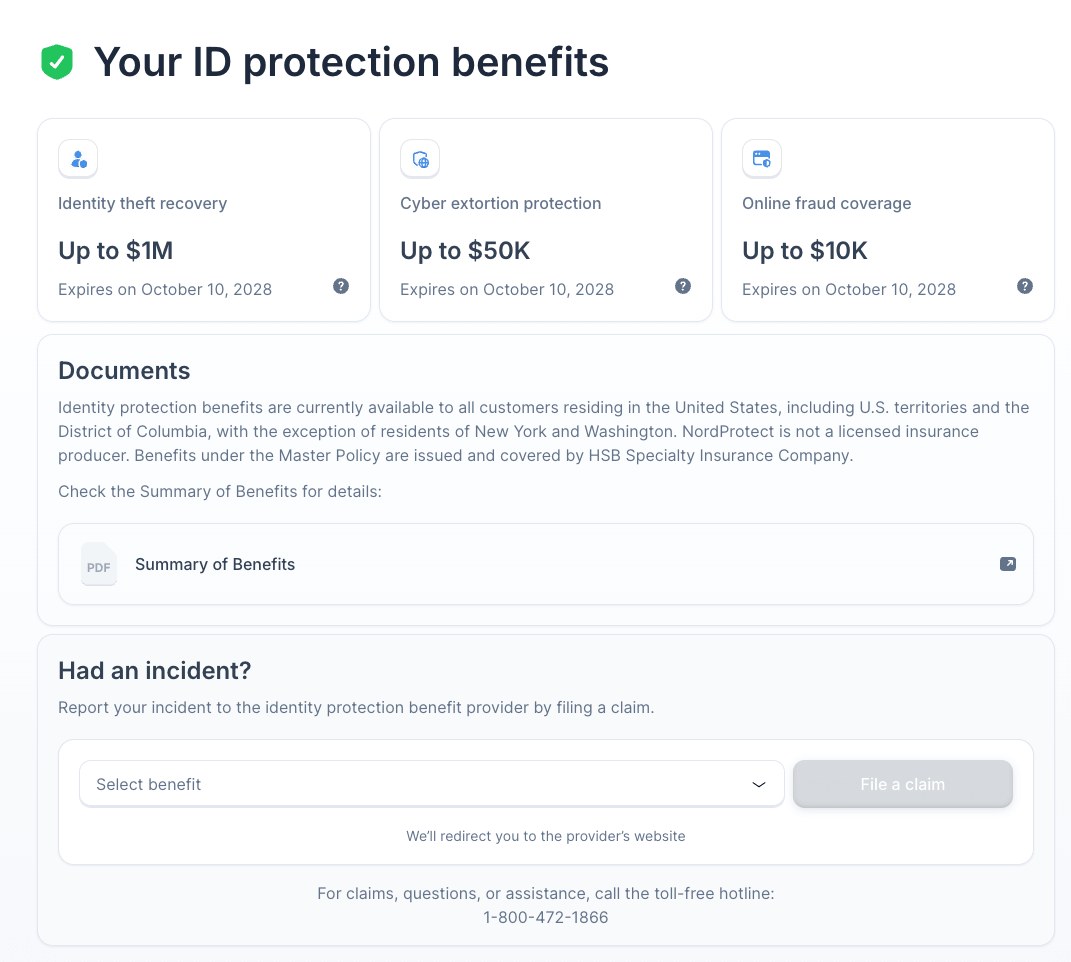Click the Cyber extortion protection shield icon
The width and height of the screenshot is (1071, 962).
(x=420, y=159)
